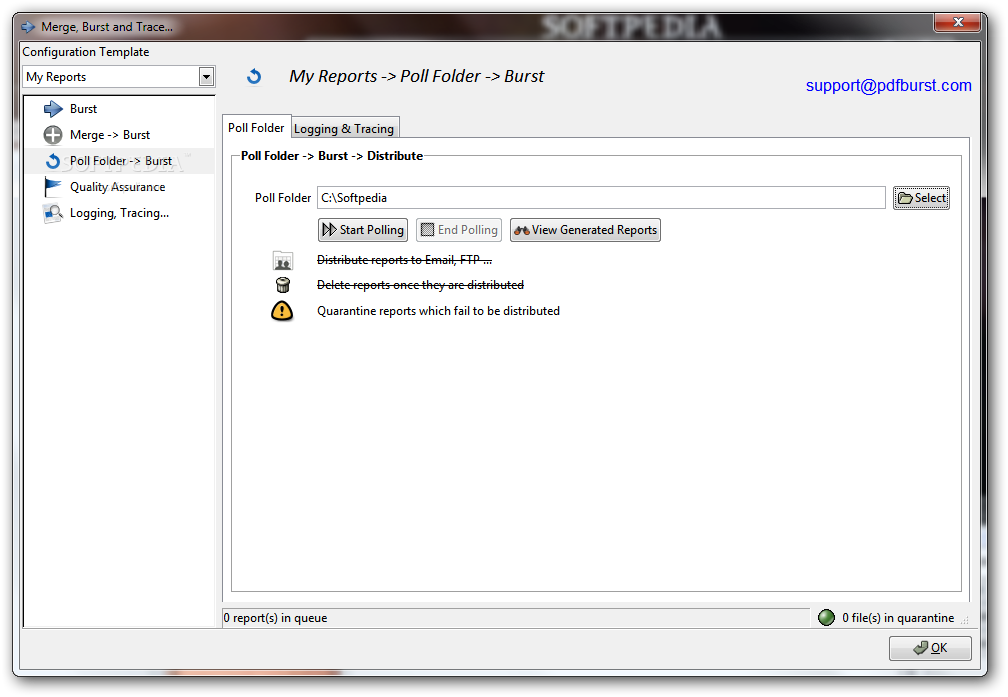Confirm with the OK button
This screenshot has width=1008, height=697.
(930, 648)
